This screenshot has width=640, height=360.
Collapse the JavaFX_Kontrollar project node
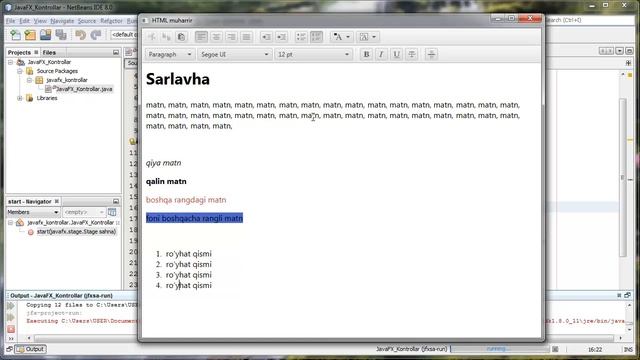coord(11,62)
